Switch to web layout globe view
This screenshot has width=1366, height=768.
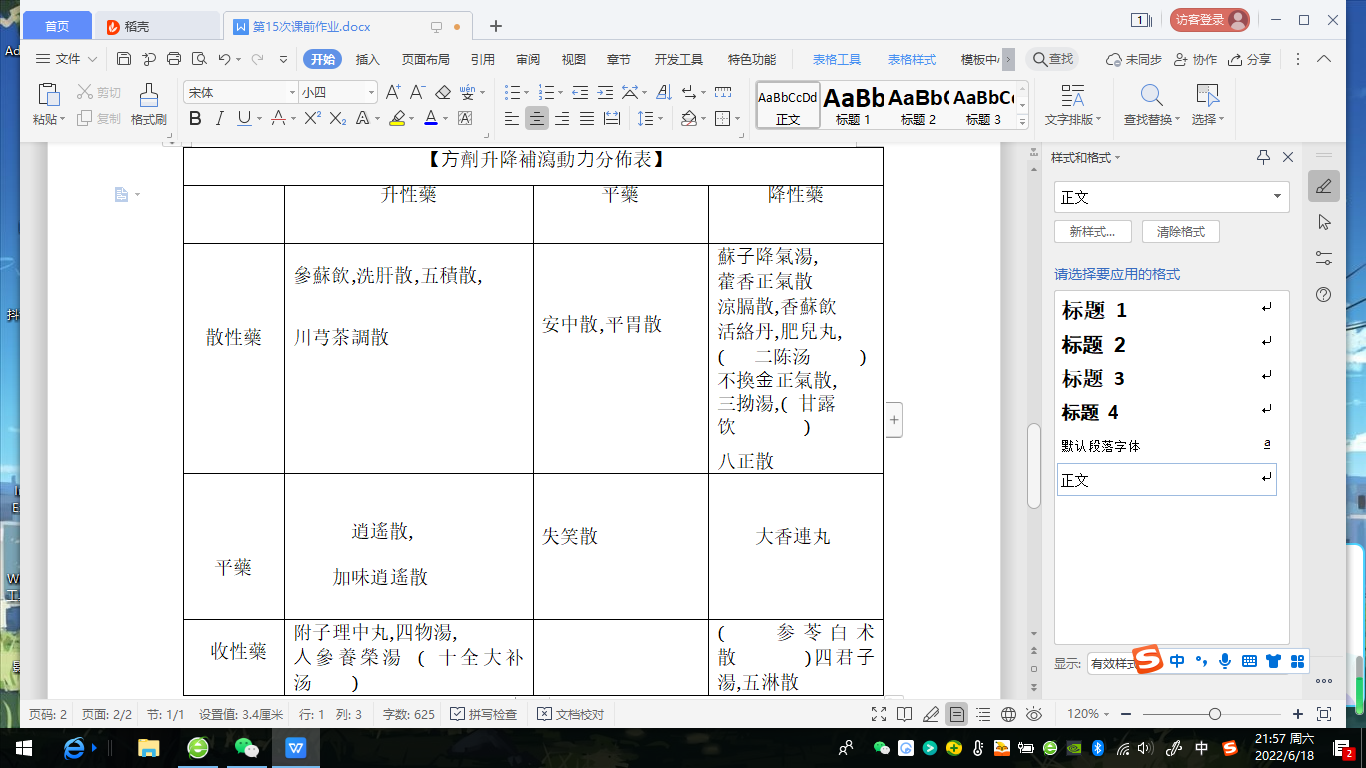click(1009, 714)
